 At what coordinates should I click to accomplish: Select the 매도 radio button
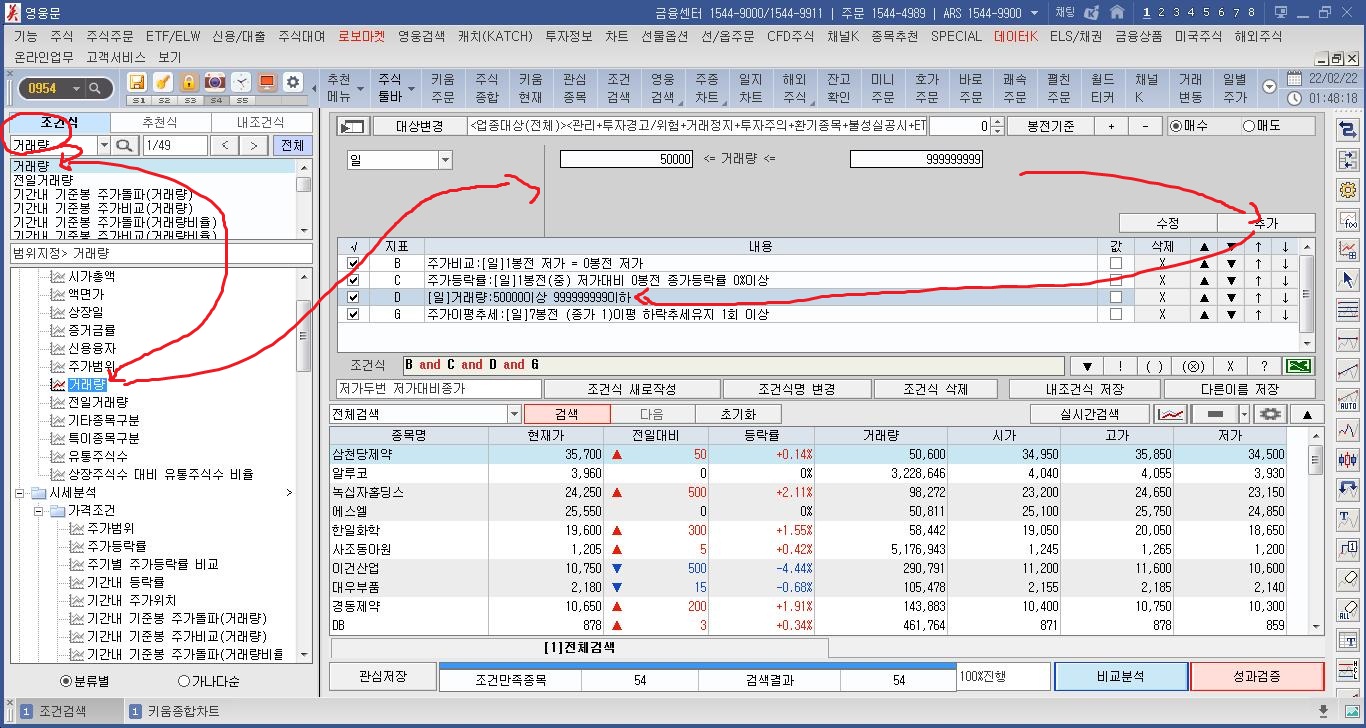(x=1248, y=126)
